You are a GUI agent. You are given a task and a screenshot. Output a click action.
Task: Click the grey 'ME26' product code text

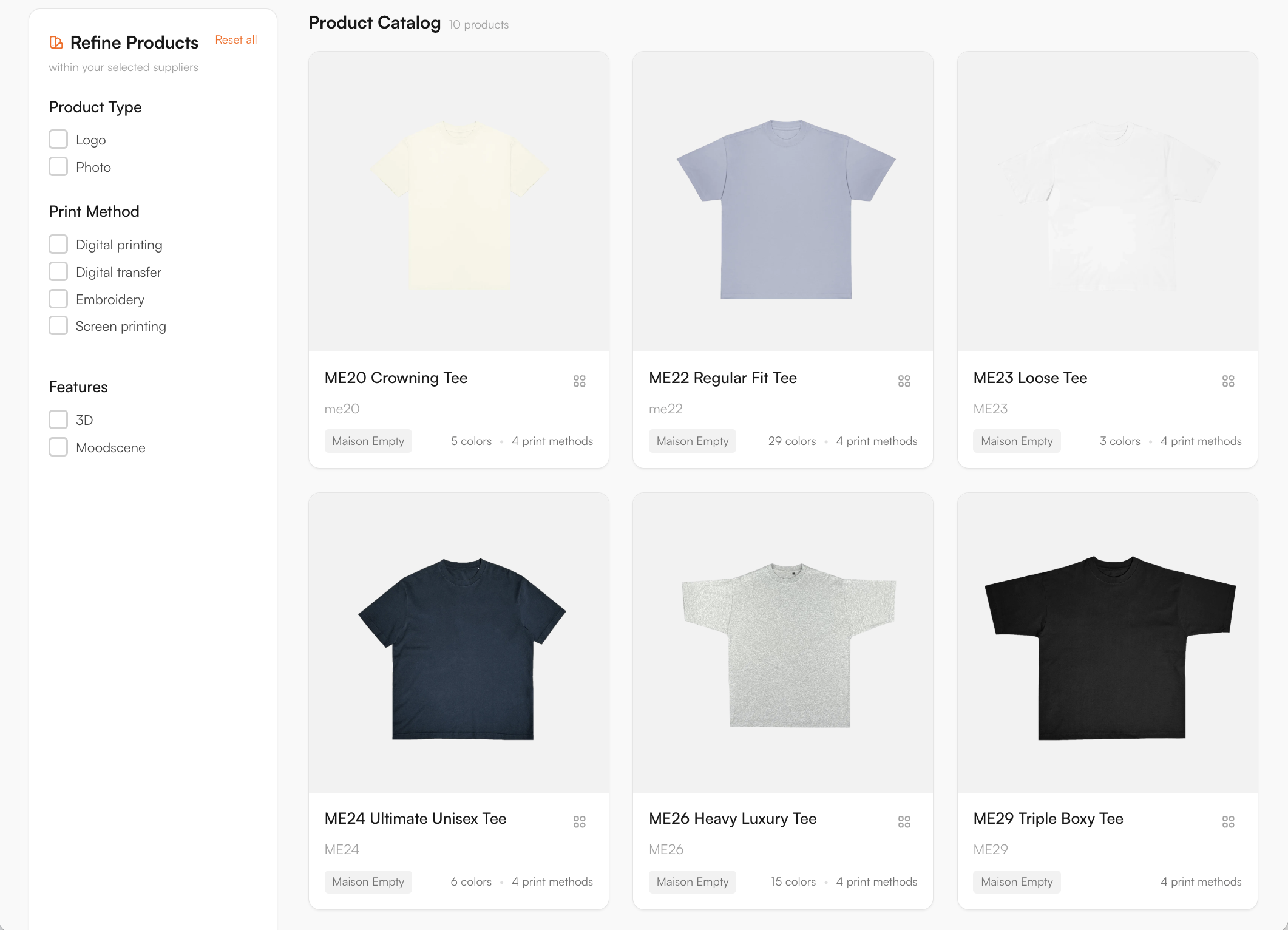(666, 850)
